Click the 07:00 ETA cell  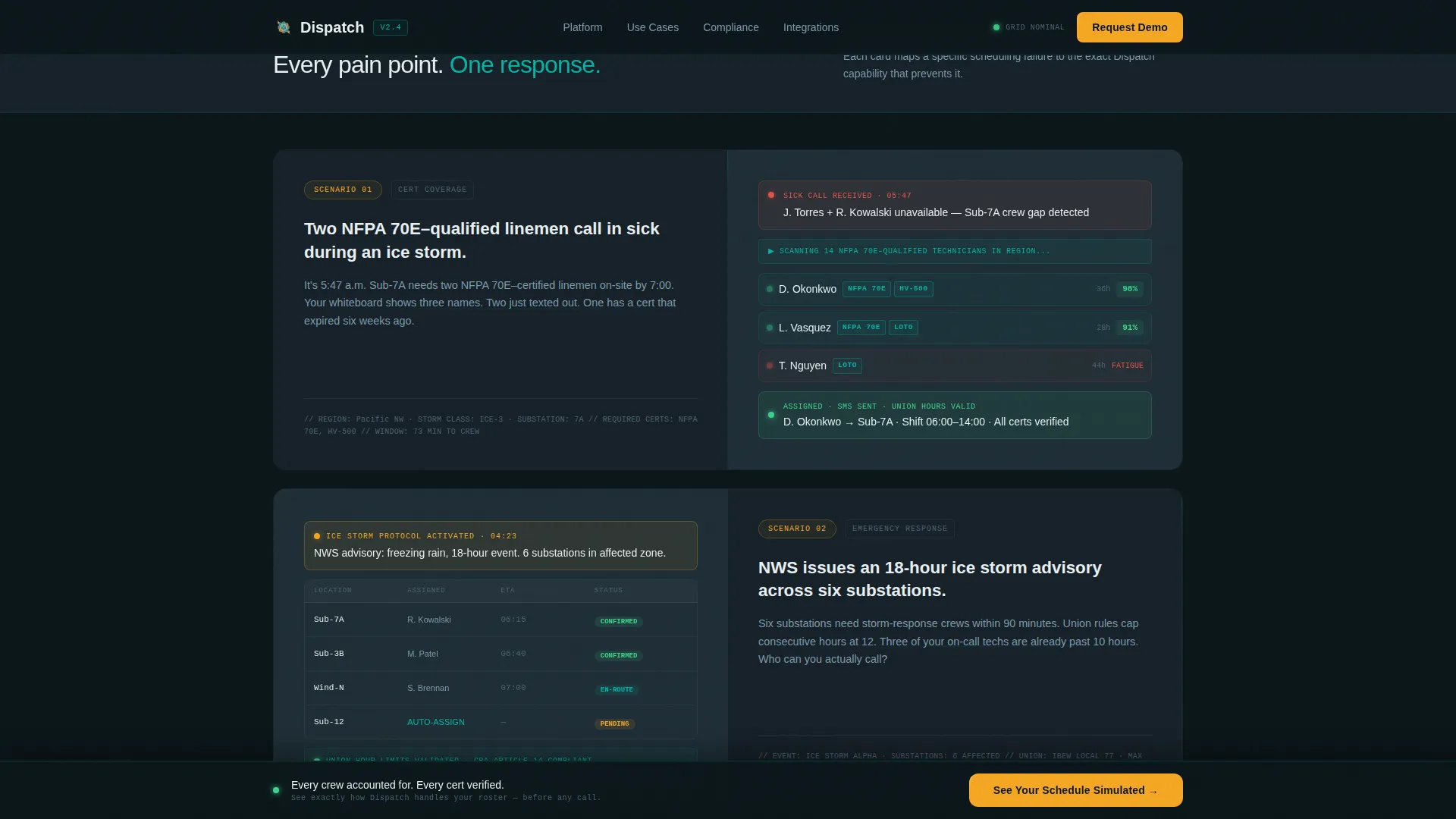pyautogui.click(x=513, y=688)
